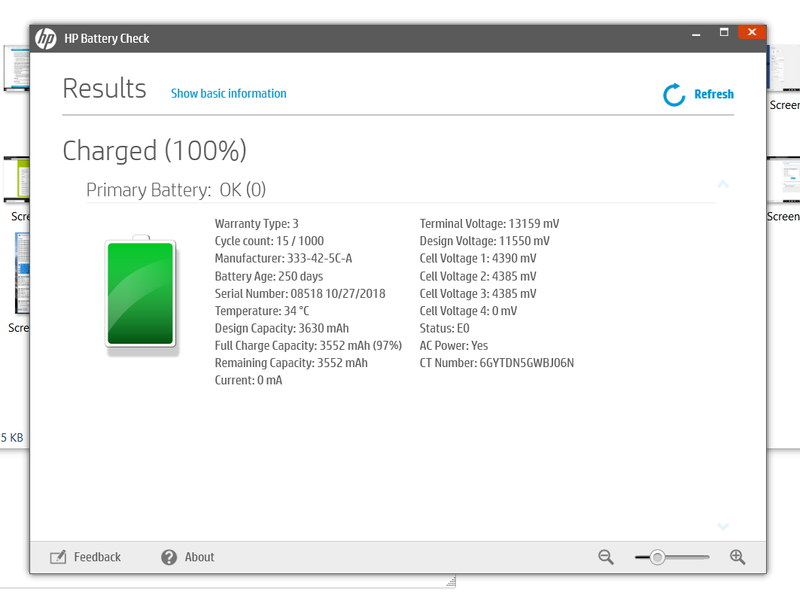This screenshot has width=800, height=598.
Task: Zoom out with minus magnifier icon
Action: (606, 557)
